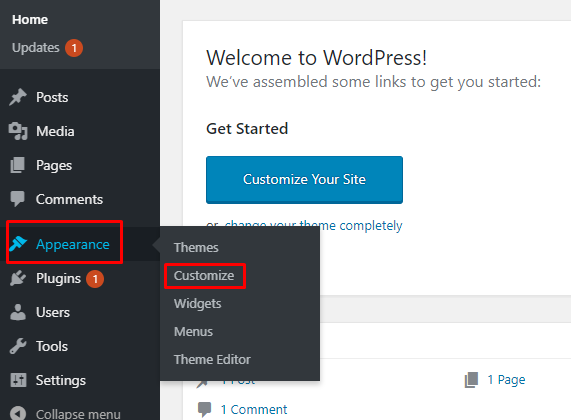Click the Tools wrench icon
Screen dimensions: 571x420
18,346
